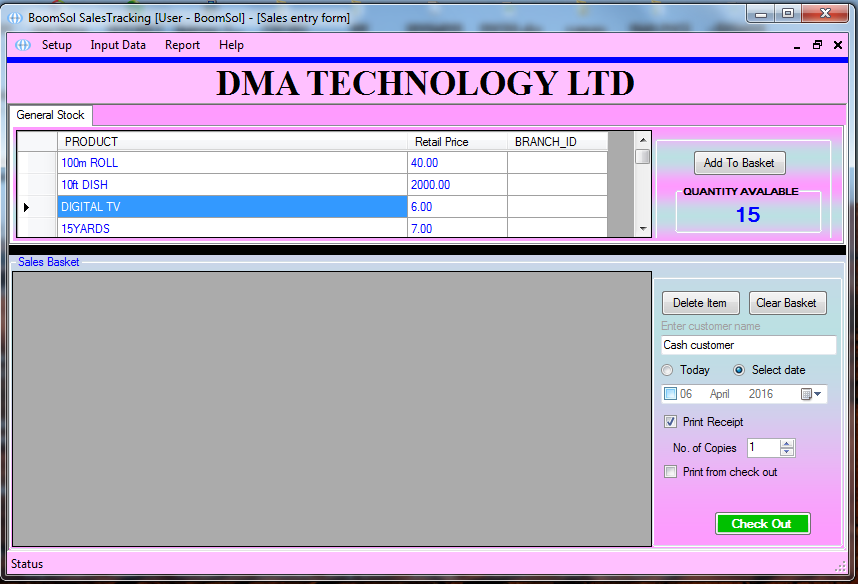Click the up arrow on No. of Copies spinner
Image resolution: width=858 pixels, height=584 pixels.
(786, 443)
